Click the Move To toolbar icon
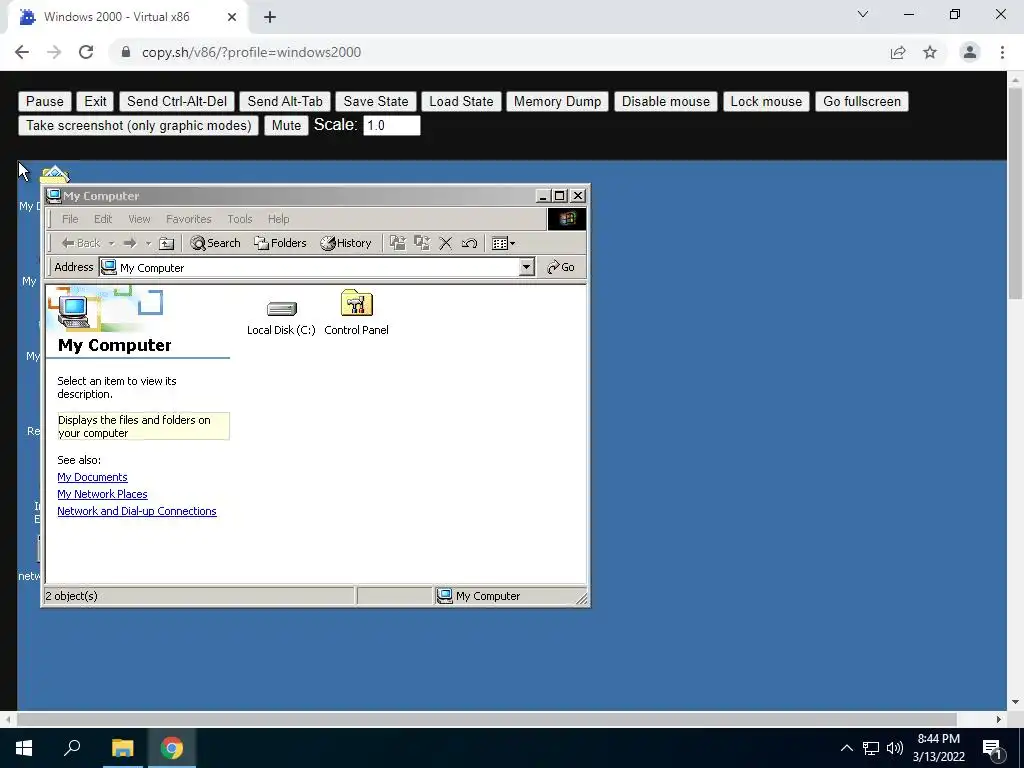 click(x=397, y=243)
